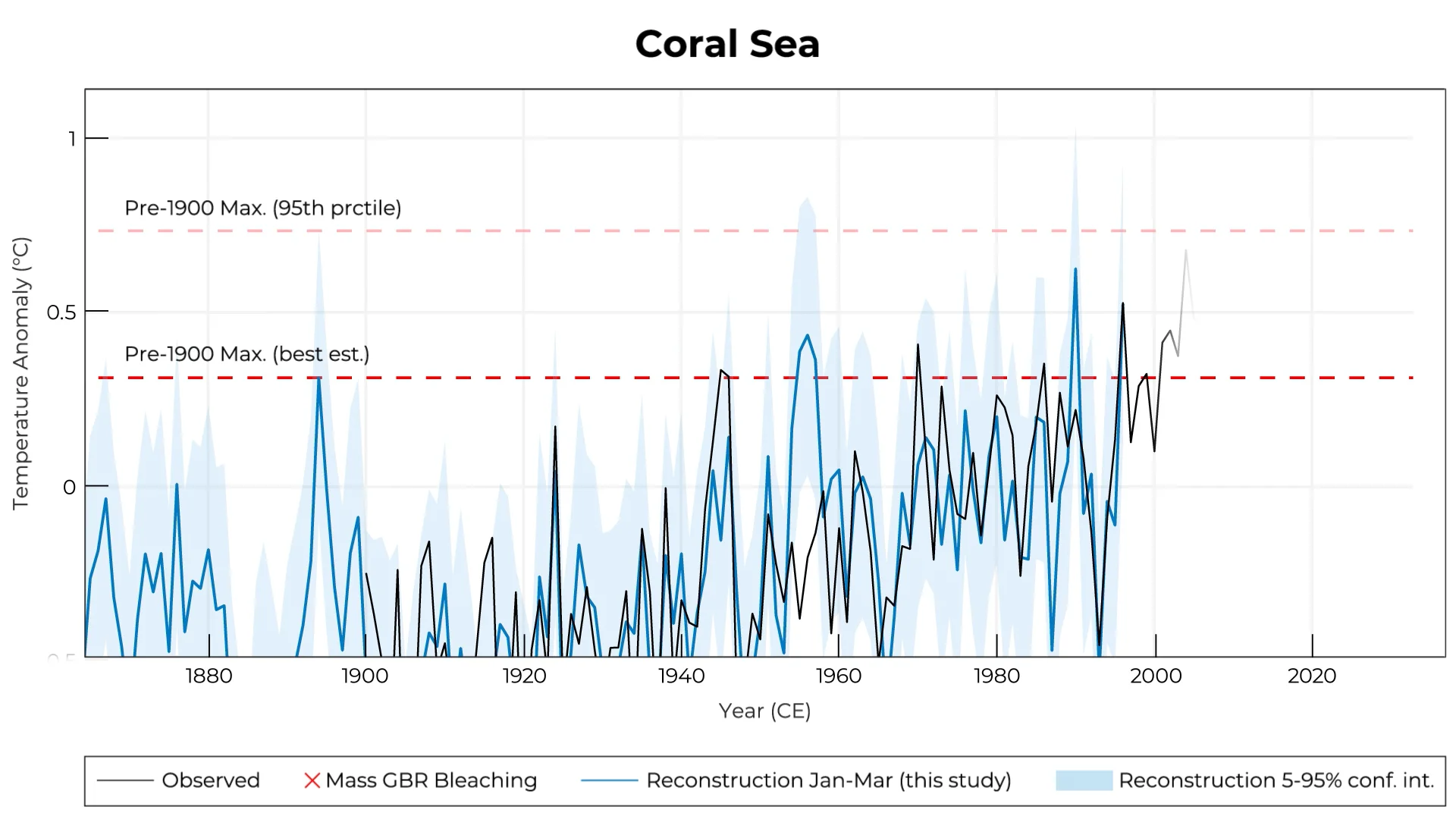Select the 'Observed' legend label
The width and height of the screenshot is (1456, 819).
pos(211,780)
